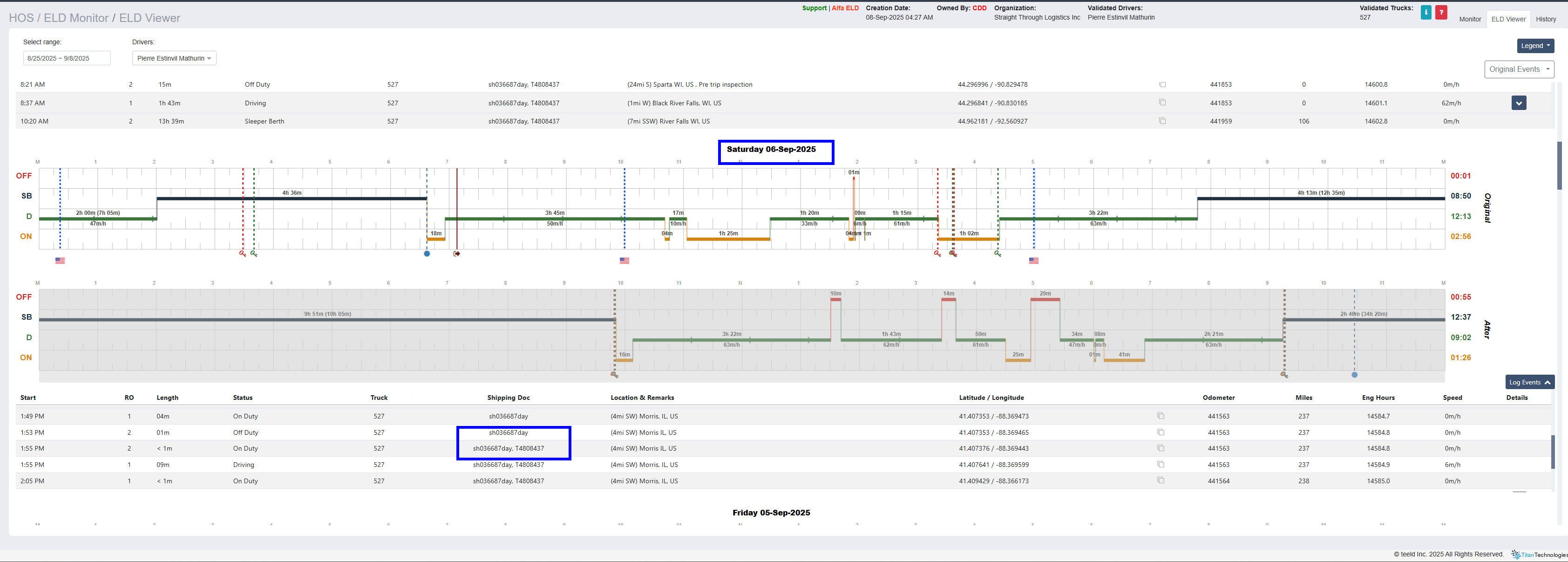This screenshot has height=562, width=1568.
Task: Click the 29m off-duty segment on After graph
Action: [1045, 299]
